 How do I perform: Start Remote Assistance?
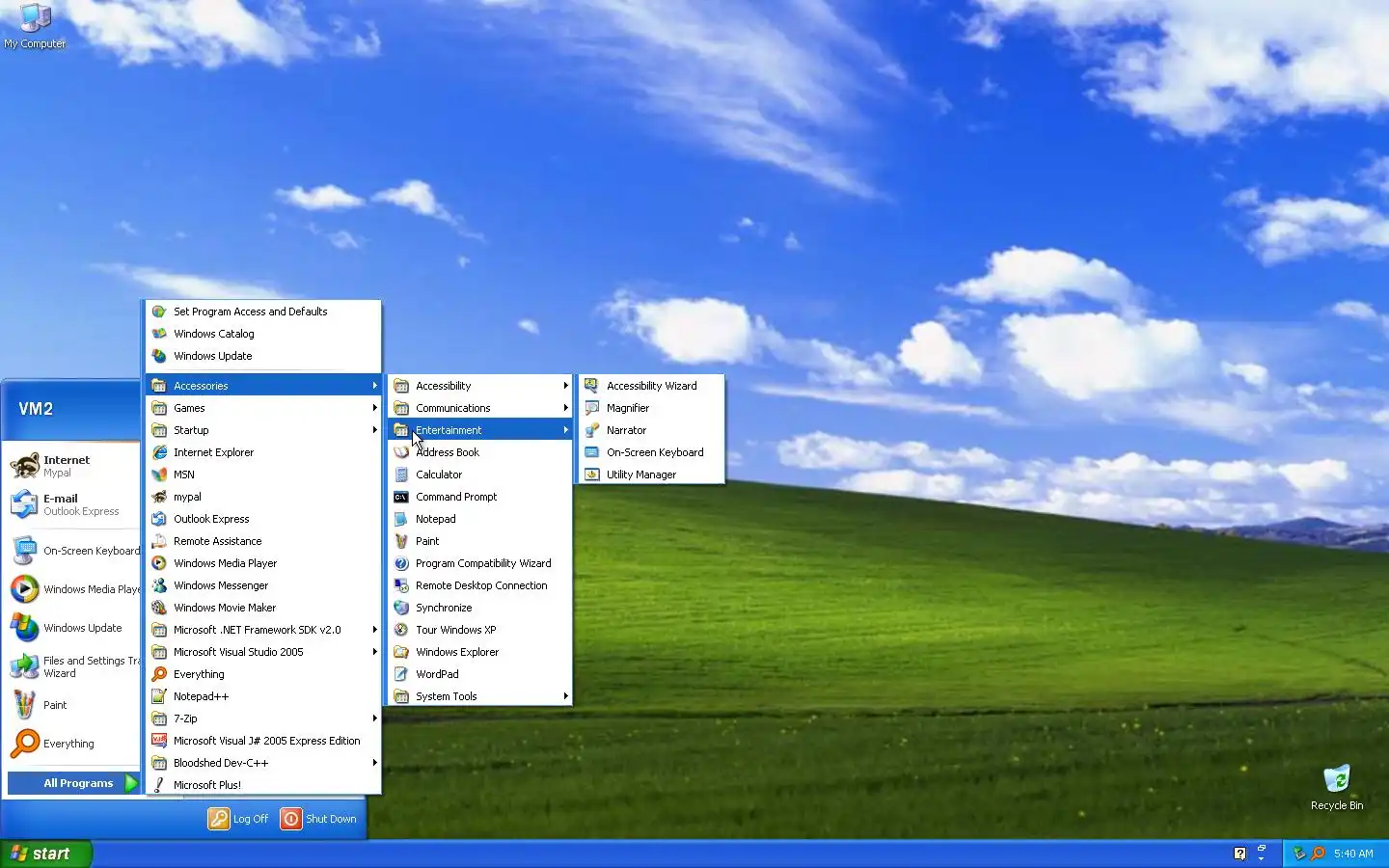click(263, 541)
